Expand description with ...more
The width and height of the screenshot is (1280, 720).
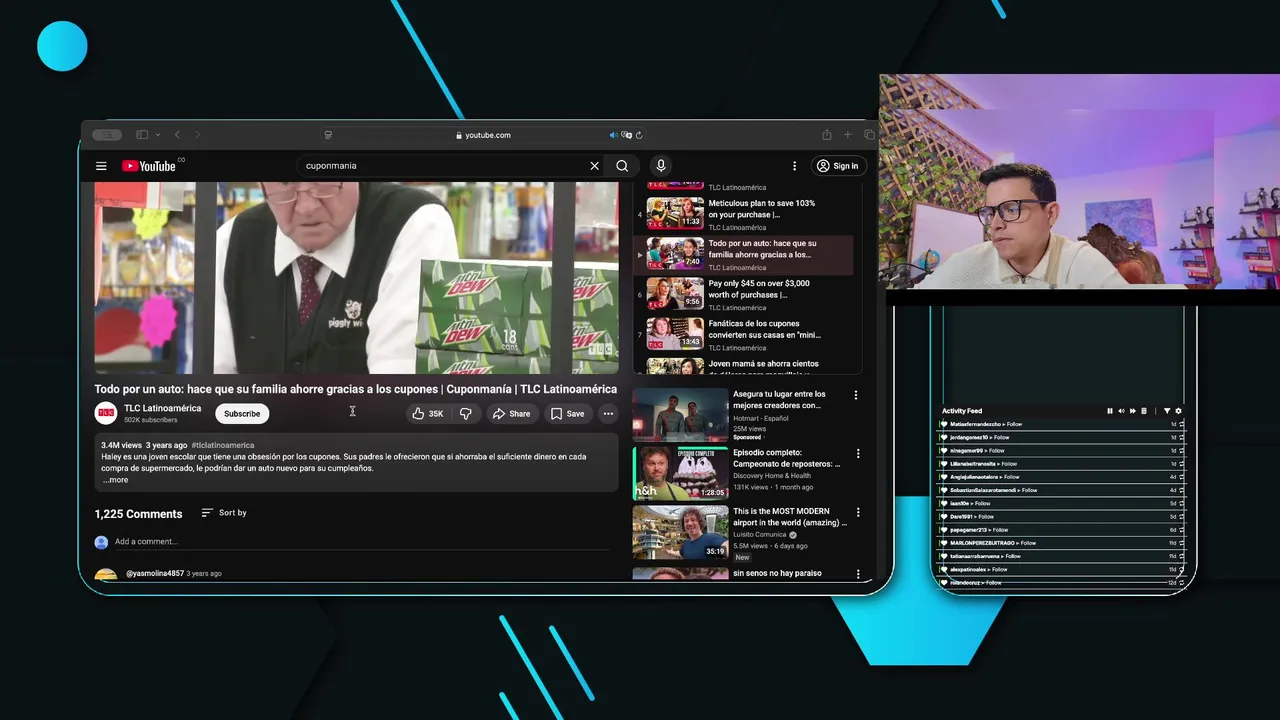coord(116,480)
